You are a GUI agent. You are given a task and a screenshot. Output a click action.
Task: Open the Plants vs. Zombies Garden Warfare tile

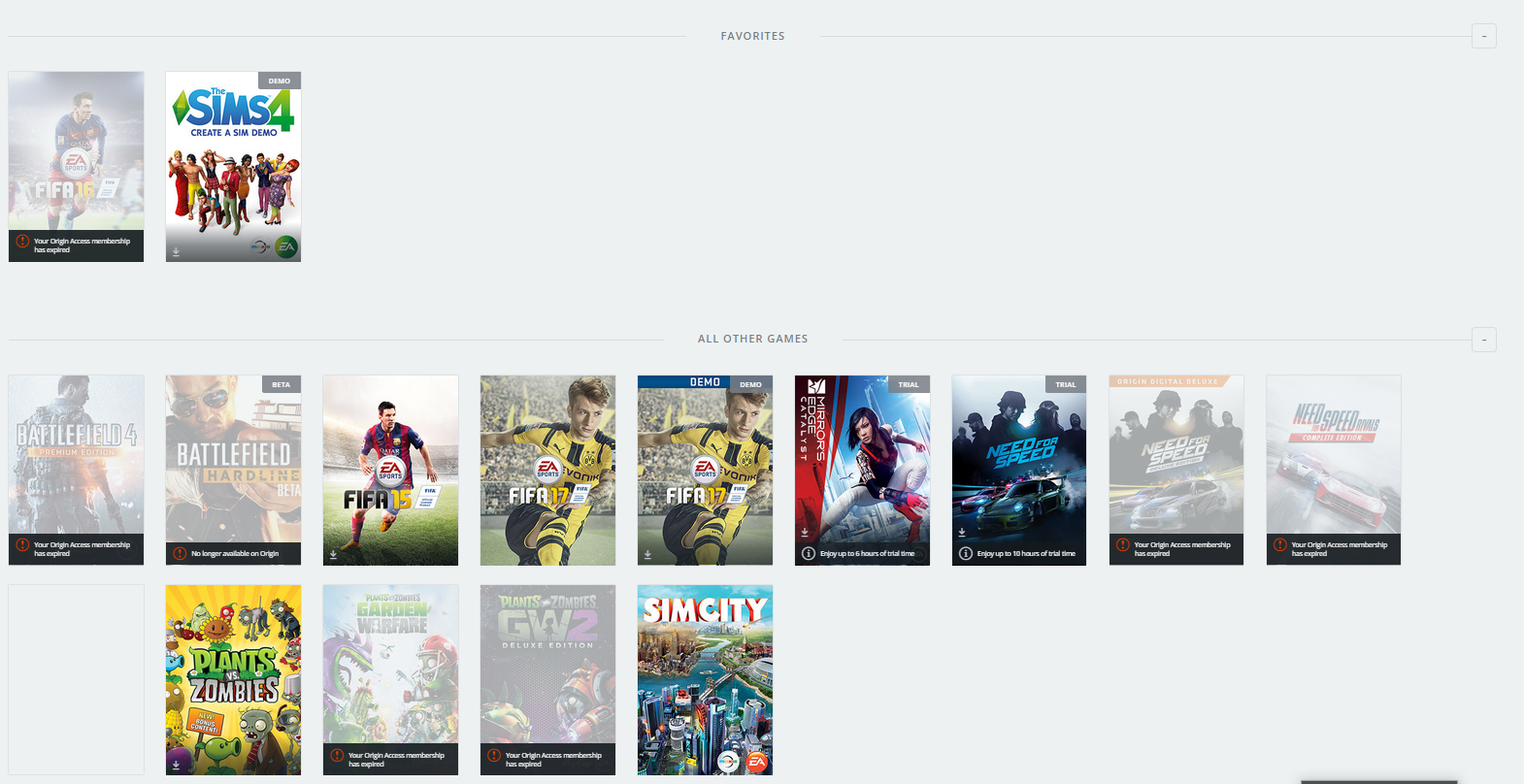390,679
